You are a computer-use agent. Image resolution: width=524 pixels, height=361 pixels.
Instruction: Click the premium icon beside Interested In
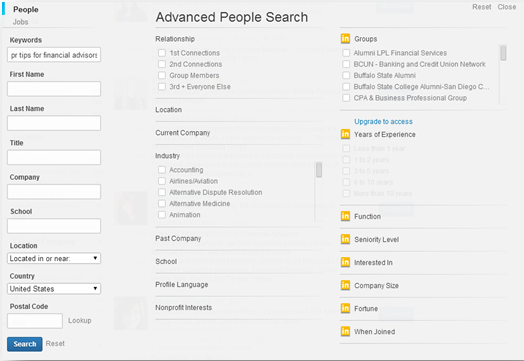(345, 262)
